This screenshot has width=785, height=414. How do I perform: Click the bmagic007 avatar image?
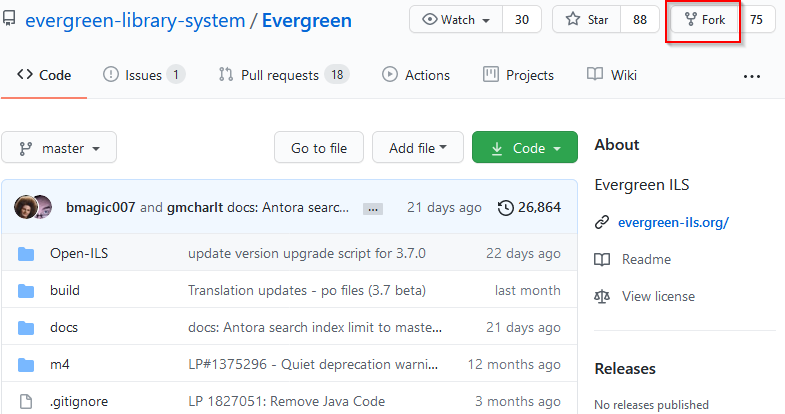click(x=25, y=207)
